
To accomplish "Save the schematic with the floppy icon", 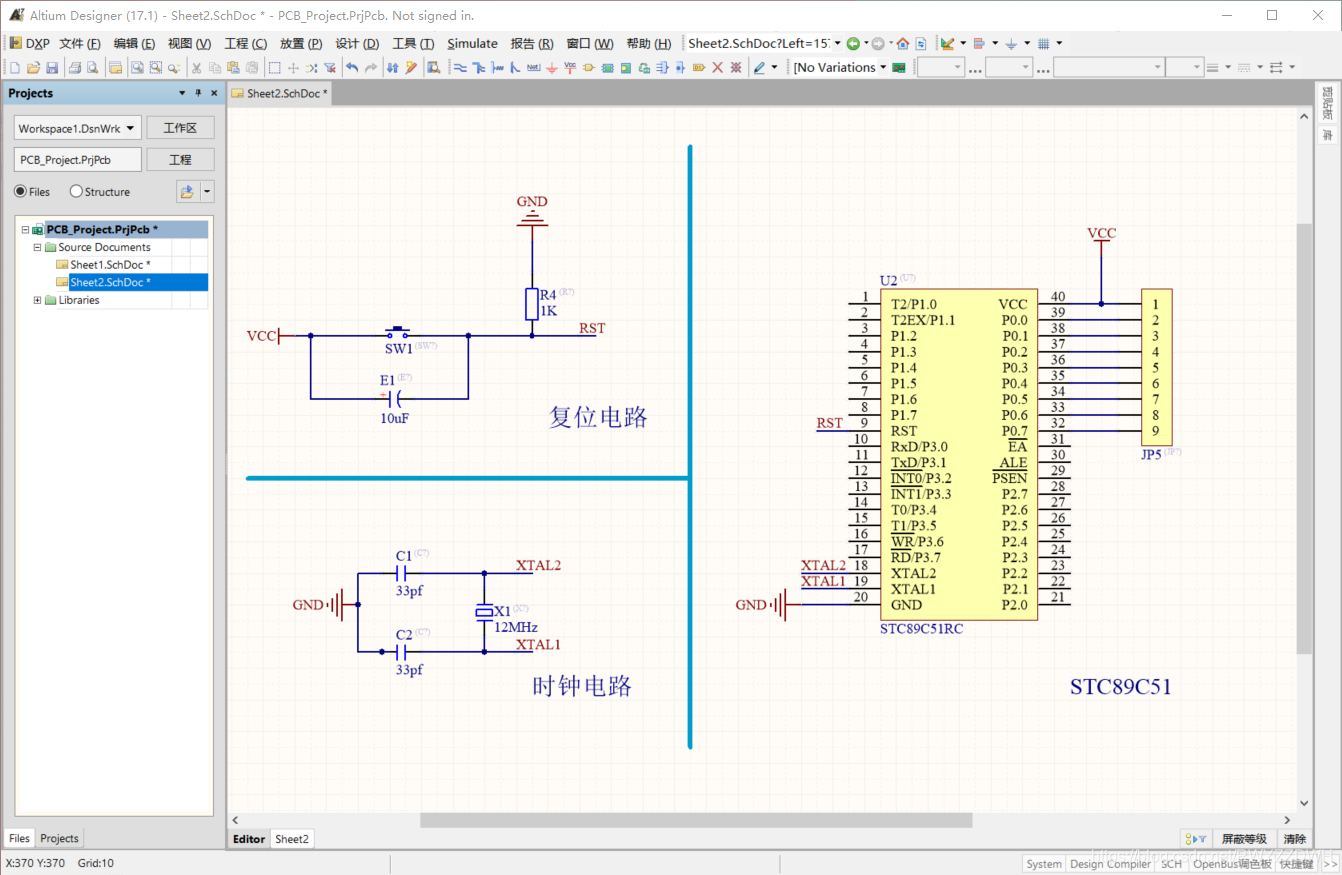I will click(52, 68).
